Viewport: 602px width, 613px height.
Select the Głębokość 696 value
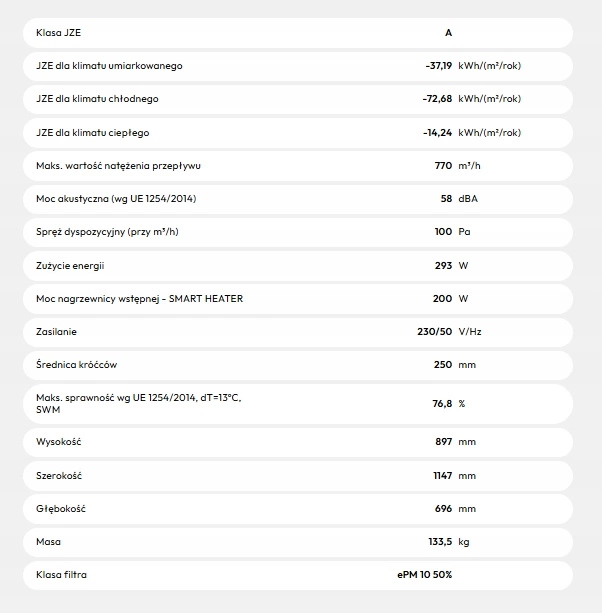coord(444,508)
